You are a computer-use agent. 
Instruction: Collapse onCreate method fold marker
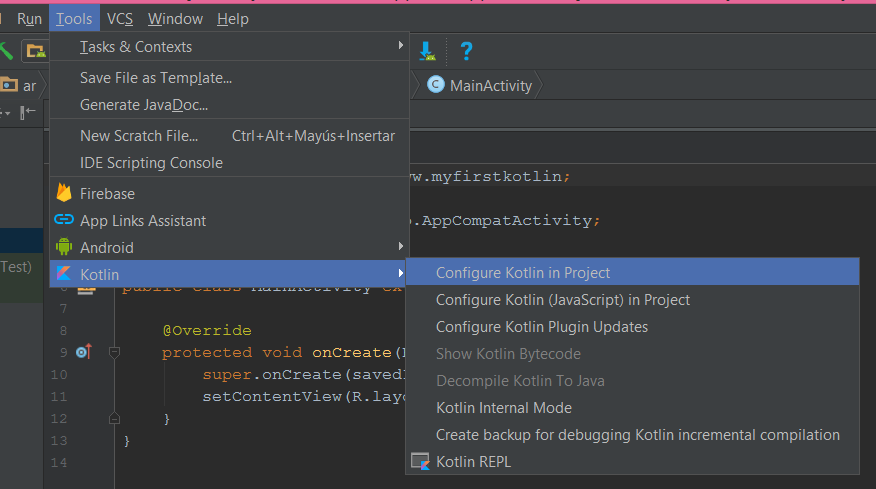[x=115, y=352]
